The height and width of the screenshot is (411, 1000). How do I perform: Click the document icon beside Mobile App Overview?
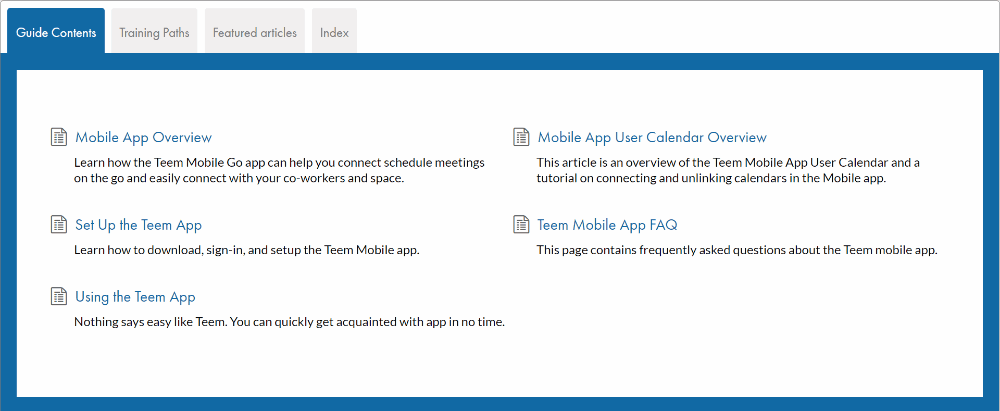(59, 137)
